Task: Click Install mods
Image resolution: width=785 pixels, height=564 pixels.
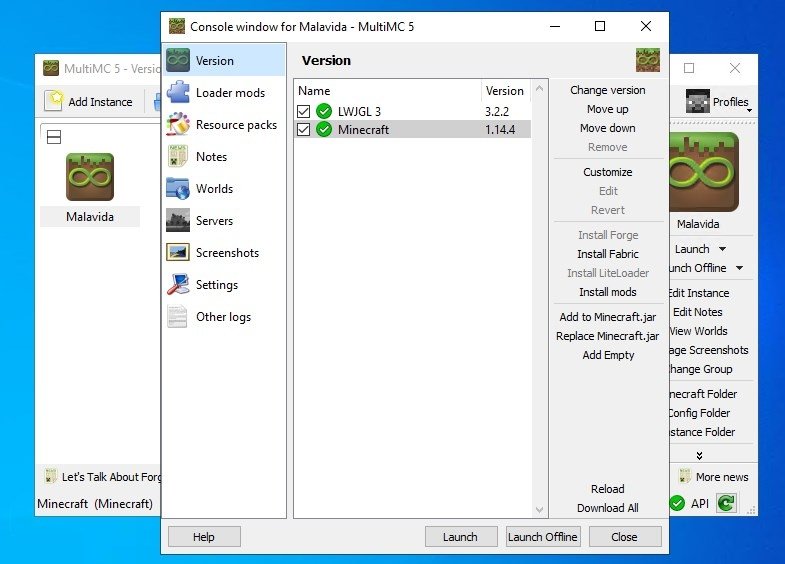Action: [x=608, y=292]
